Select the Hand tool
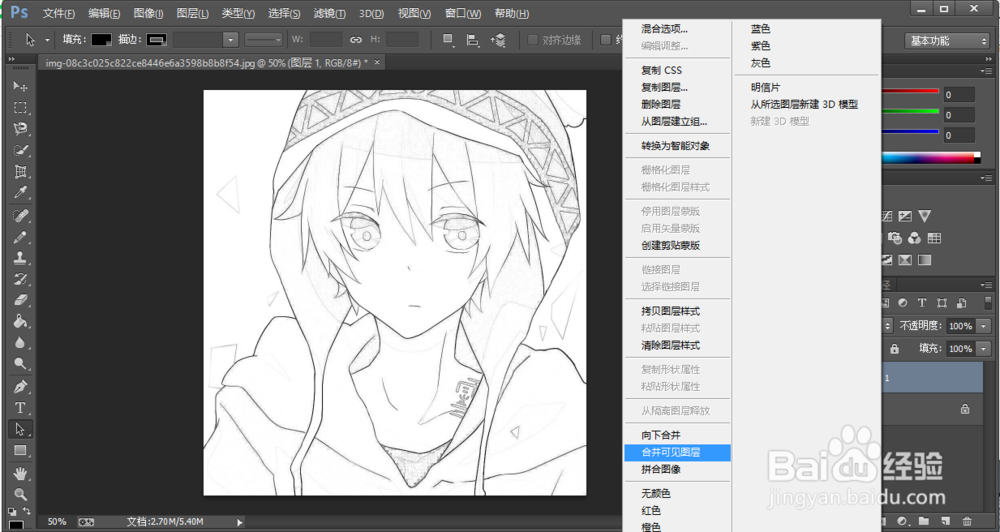Viewport: 1000px width, 532px height. (x=20, y=473)
